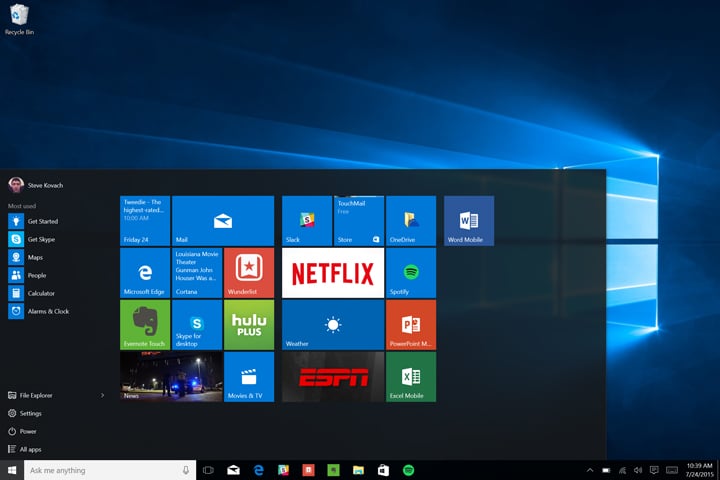The image size is (720, 480).
Task: Show hidden system tray icons
Action: pyautogui.click(x=589, y=470)
